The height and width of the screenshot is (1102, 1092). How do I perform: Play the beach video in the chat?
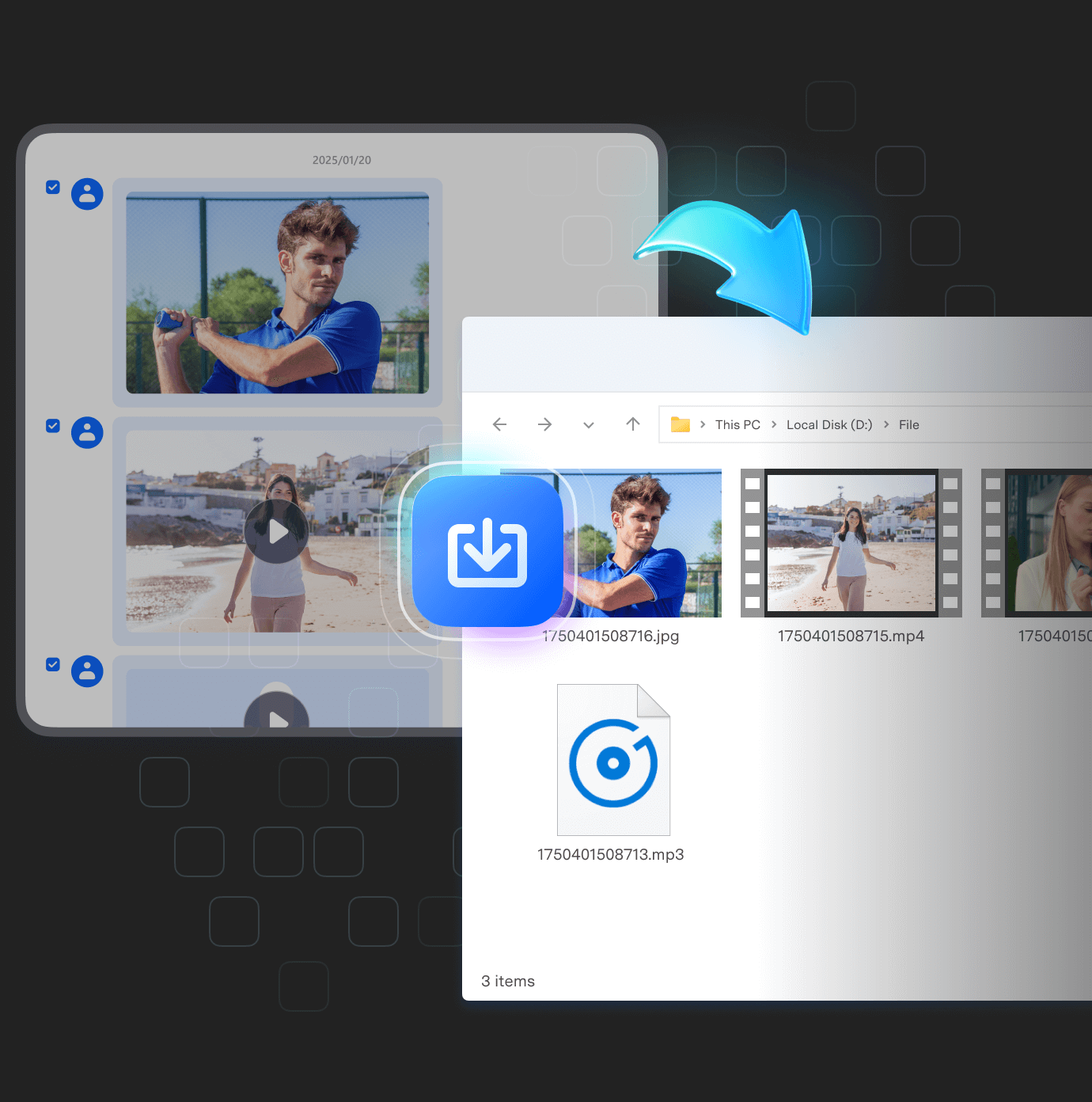277,531
